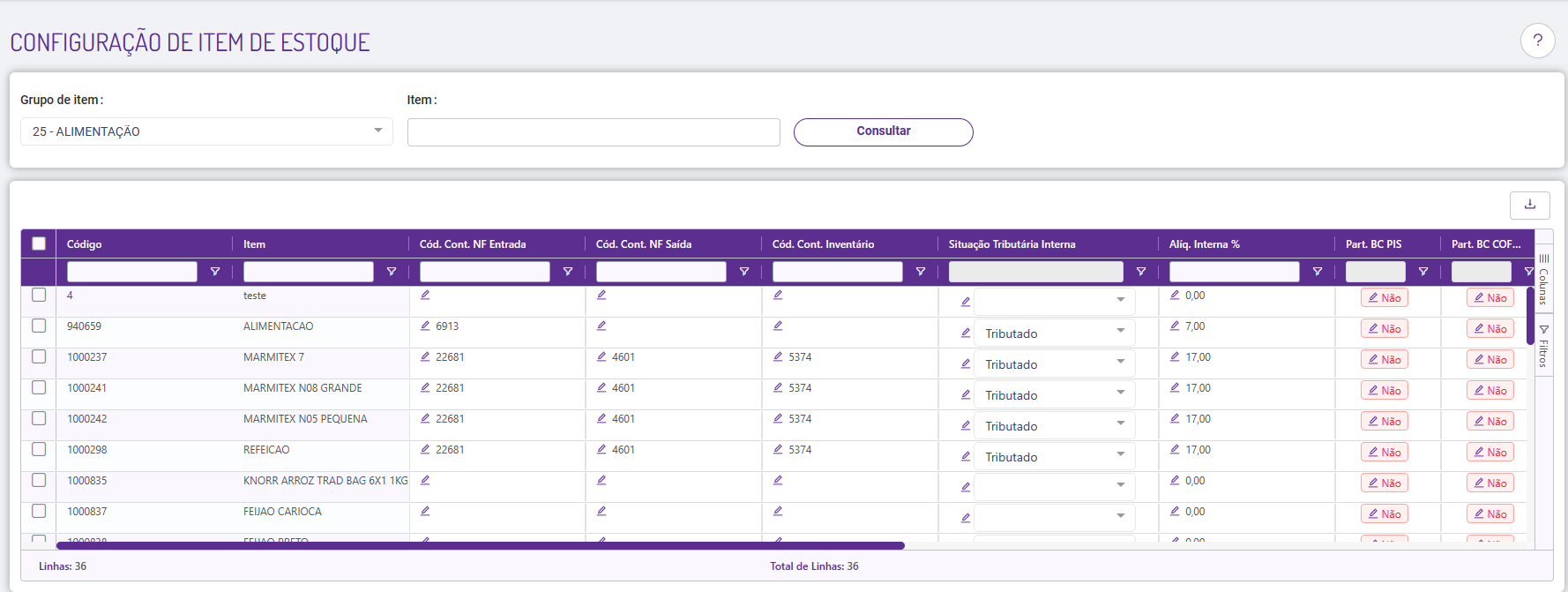The height and width of the screenshot is (592, 1568).
Task: Edit Alíq. Interna pencil for teste row
Action: tap(1175, 295)
